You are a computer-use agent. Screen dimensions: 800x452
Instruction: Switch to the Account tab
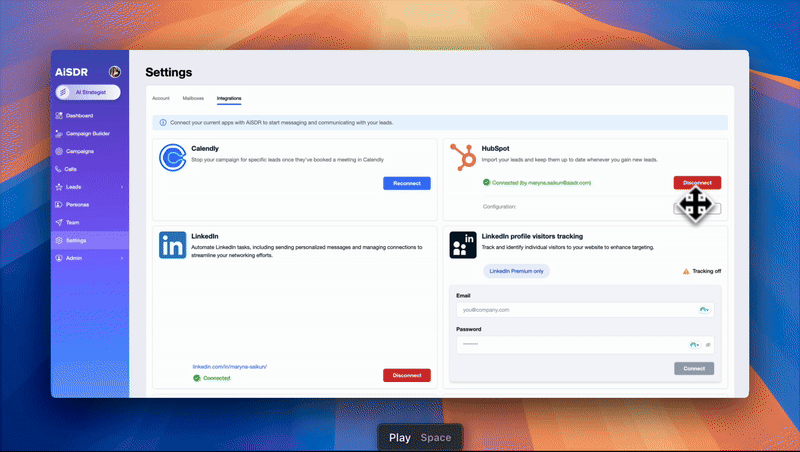[161, 99]
